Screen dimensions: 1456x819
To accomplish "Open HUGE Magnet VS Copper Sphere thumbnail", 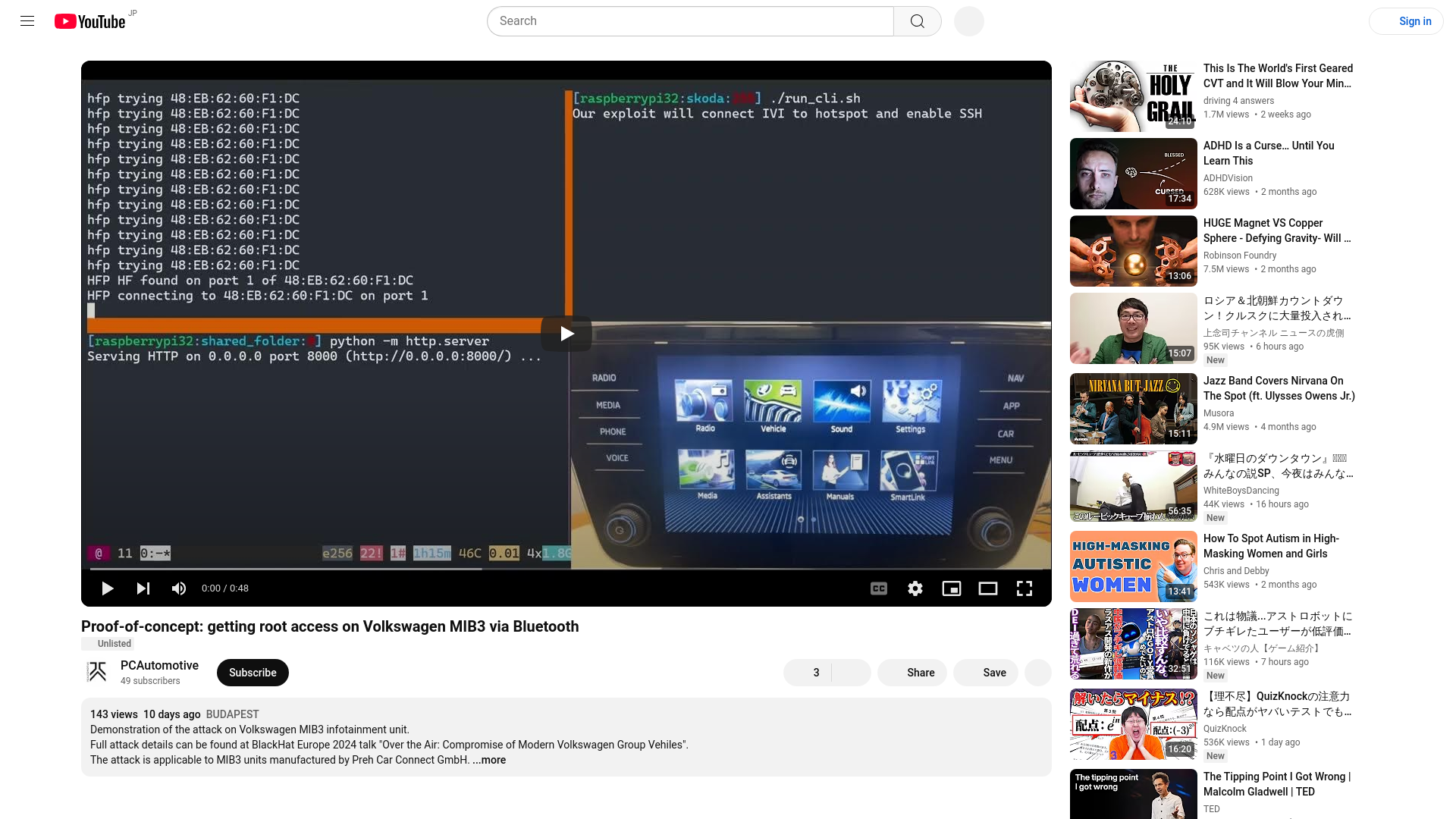I will 1134,251.
